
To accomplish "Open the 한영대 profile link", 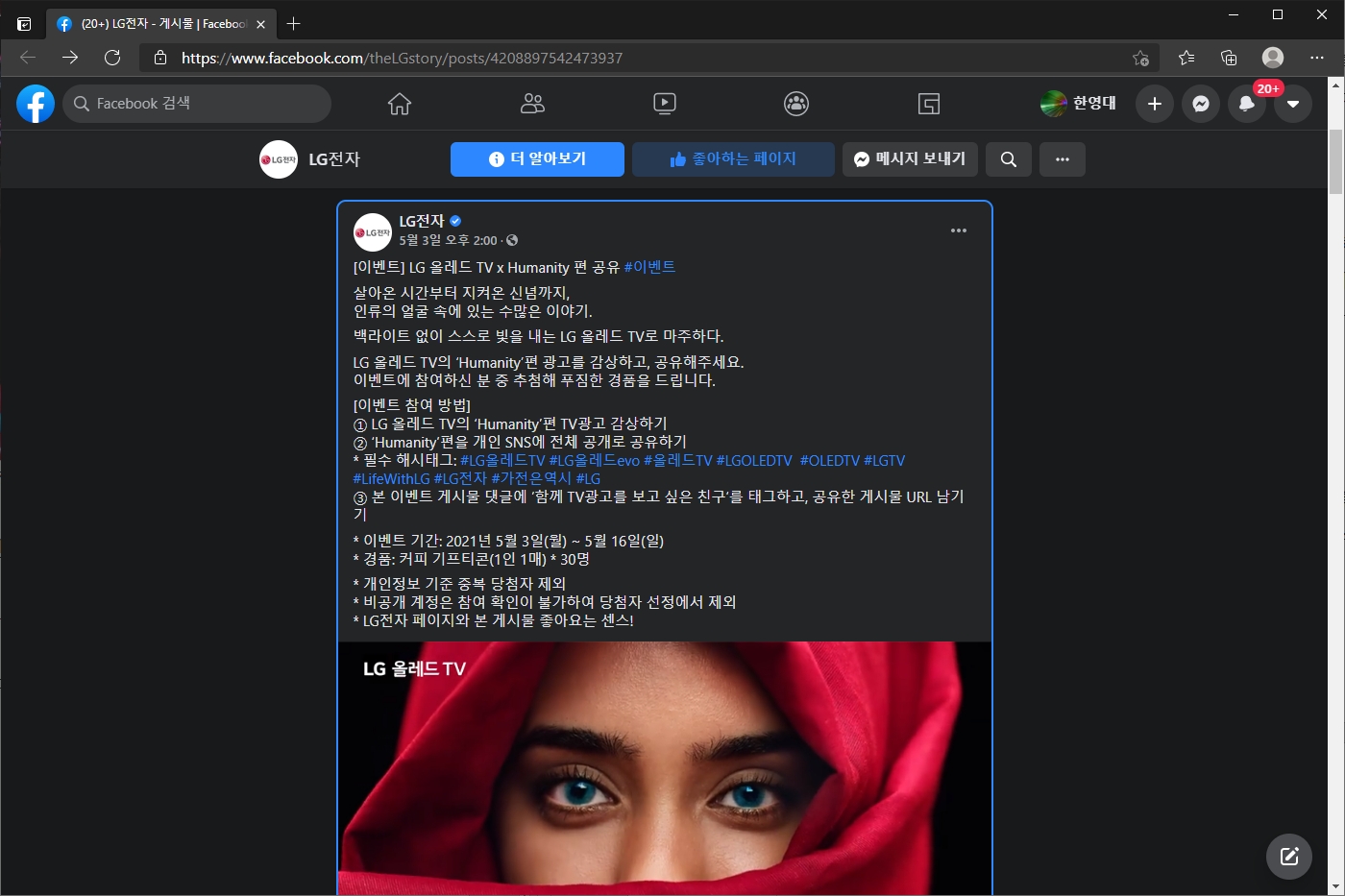I will [1079, 104].
